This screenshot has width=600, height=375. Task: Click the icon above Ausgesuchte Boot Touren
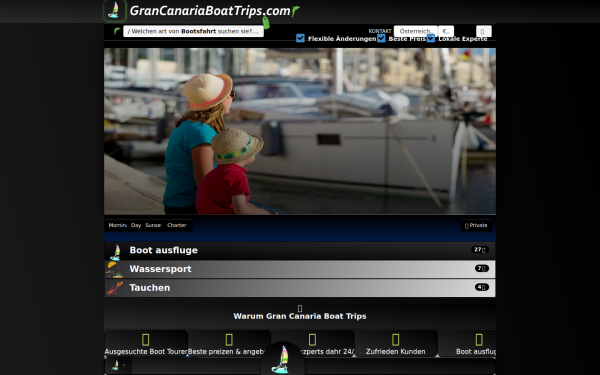pos(145,339)
